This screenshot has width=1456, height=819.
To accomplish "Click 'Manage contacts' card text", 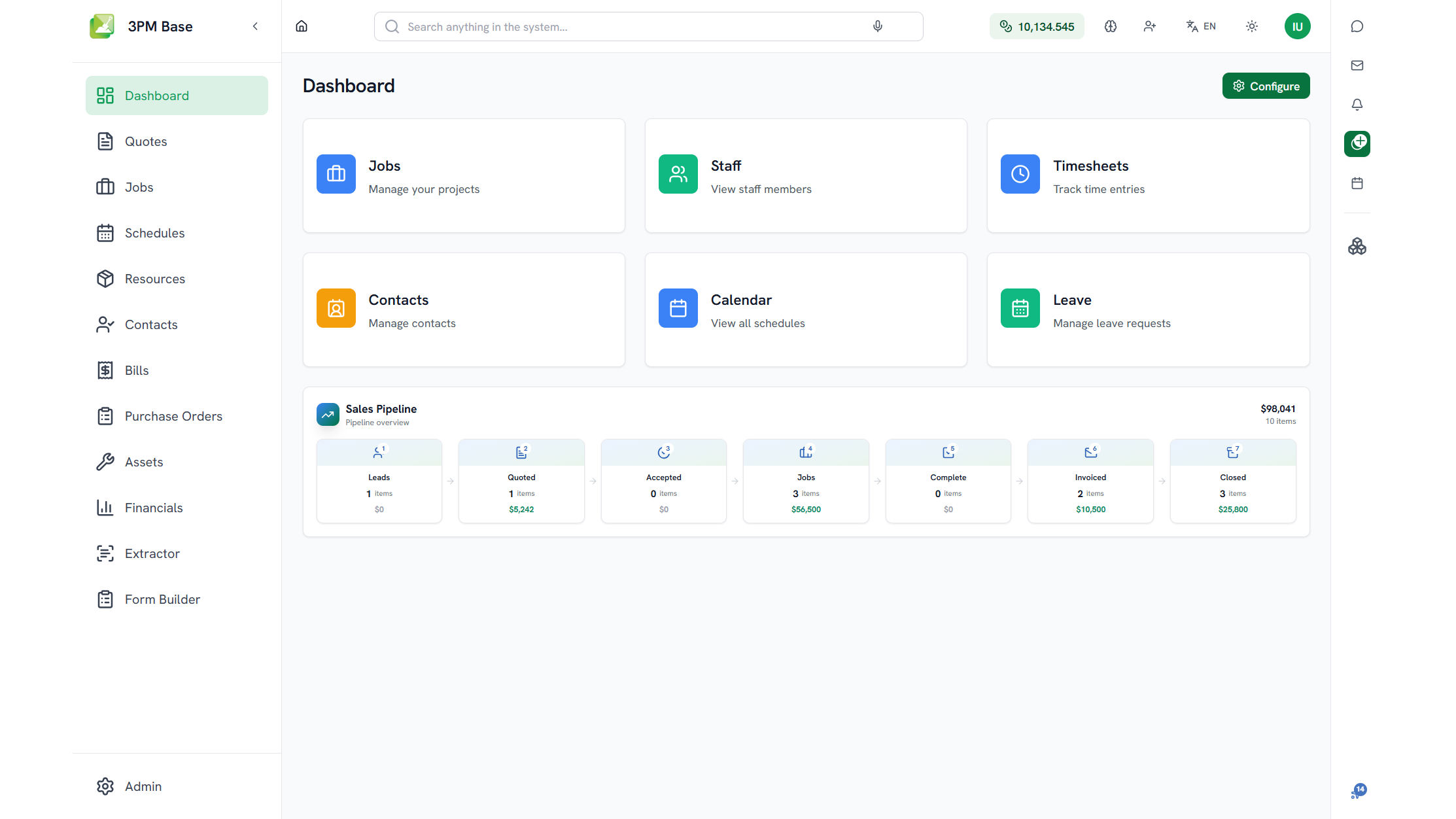I will [x=412, y=323].
